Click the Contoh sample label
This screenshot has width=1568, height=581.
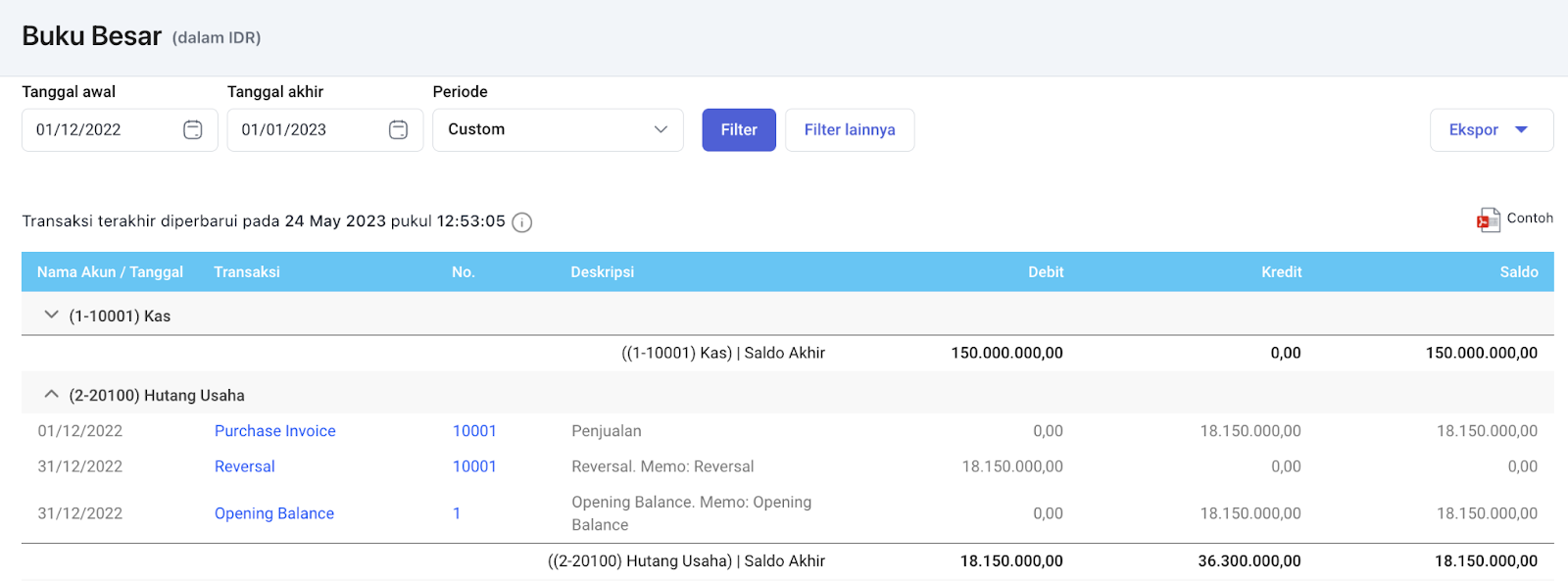tap(1529, 218)
